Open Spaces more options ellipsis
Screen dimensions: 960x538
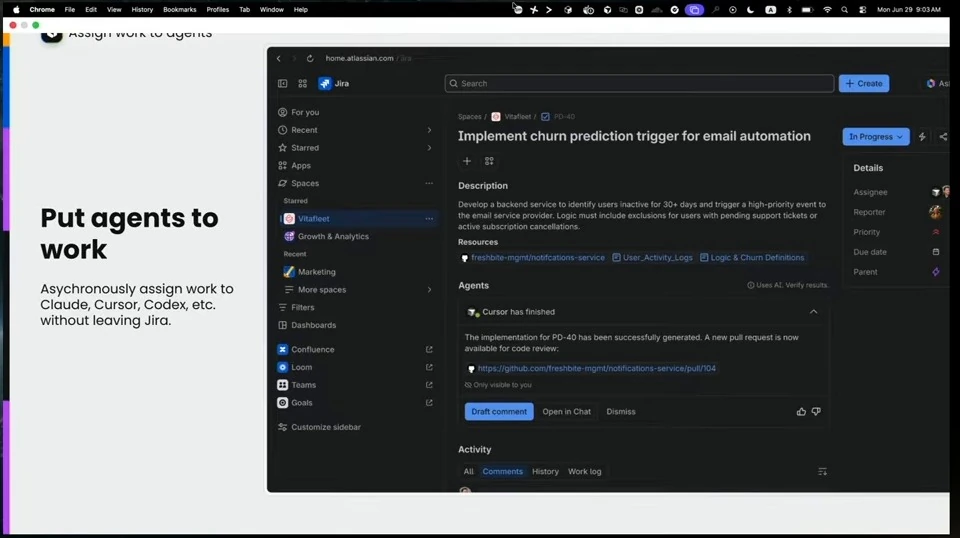click(x=429, y=183)
